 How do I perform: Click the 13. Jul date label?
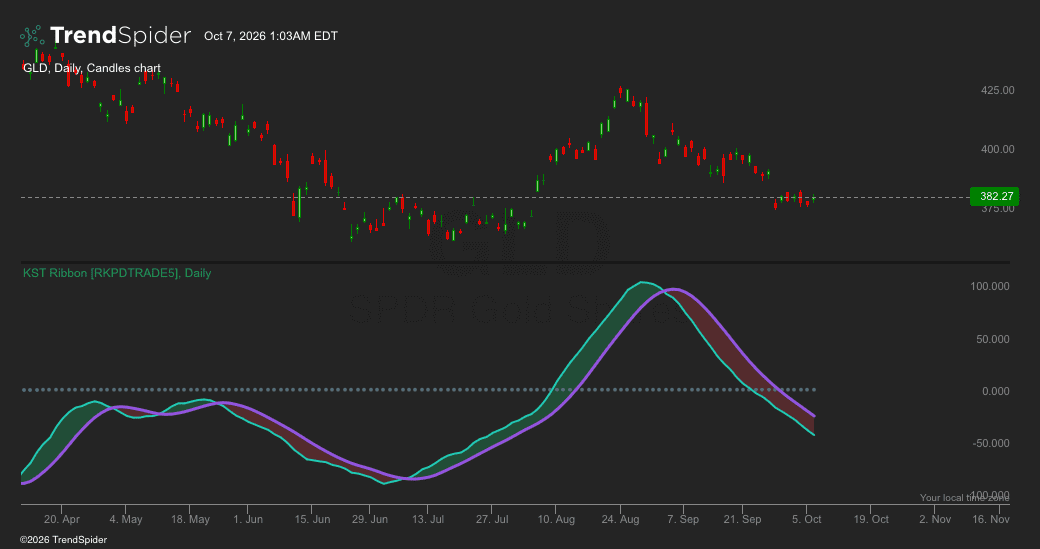[x=428, y=519]
